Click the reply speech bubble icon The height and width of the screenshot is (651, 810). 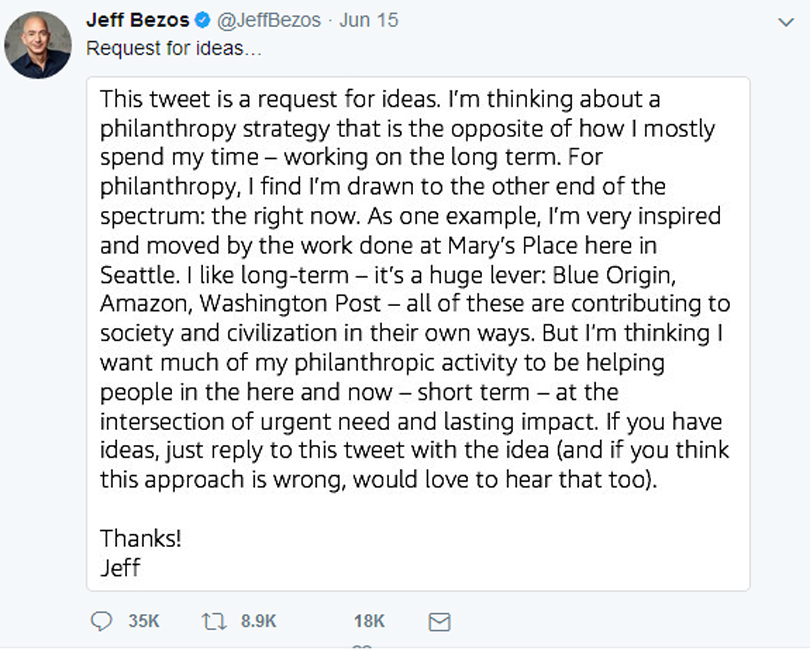[x=102, y=621]
